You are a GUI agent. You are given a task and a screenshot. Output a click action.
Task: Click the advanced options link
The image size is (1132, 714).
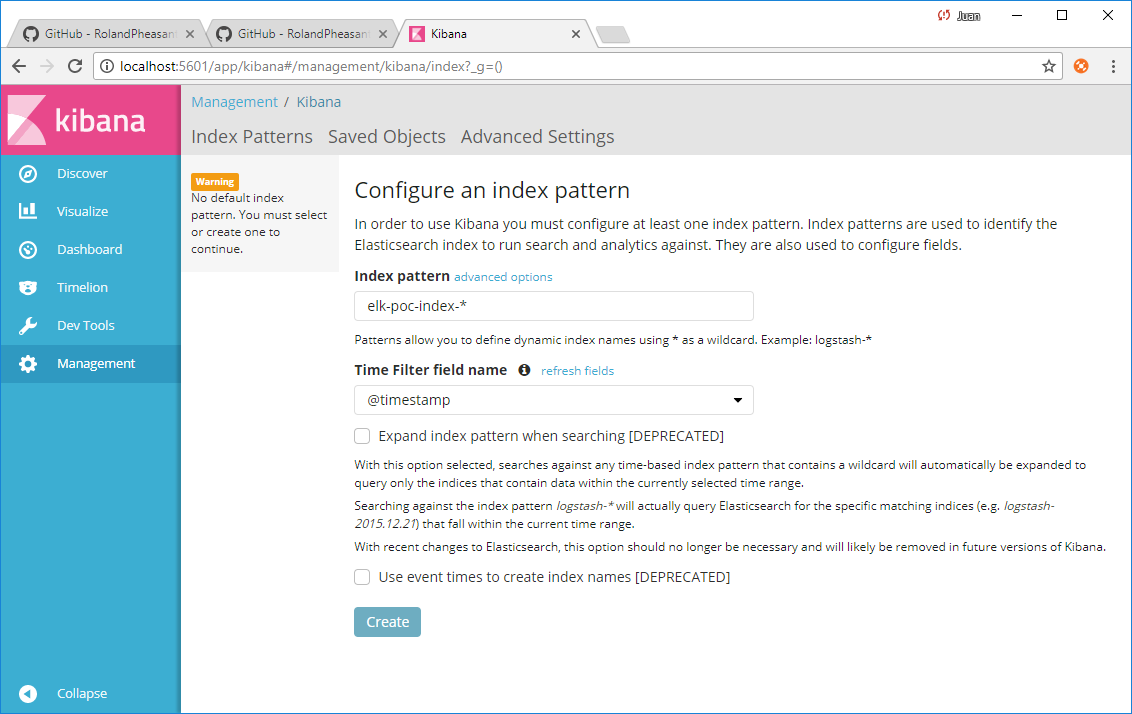click(503, 277)
